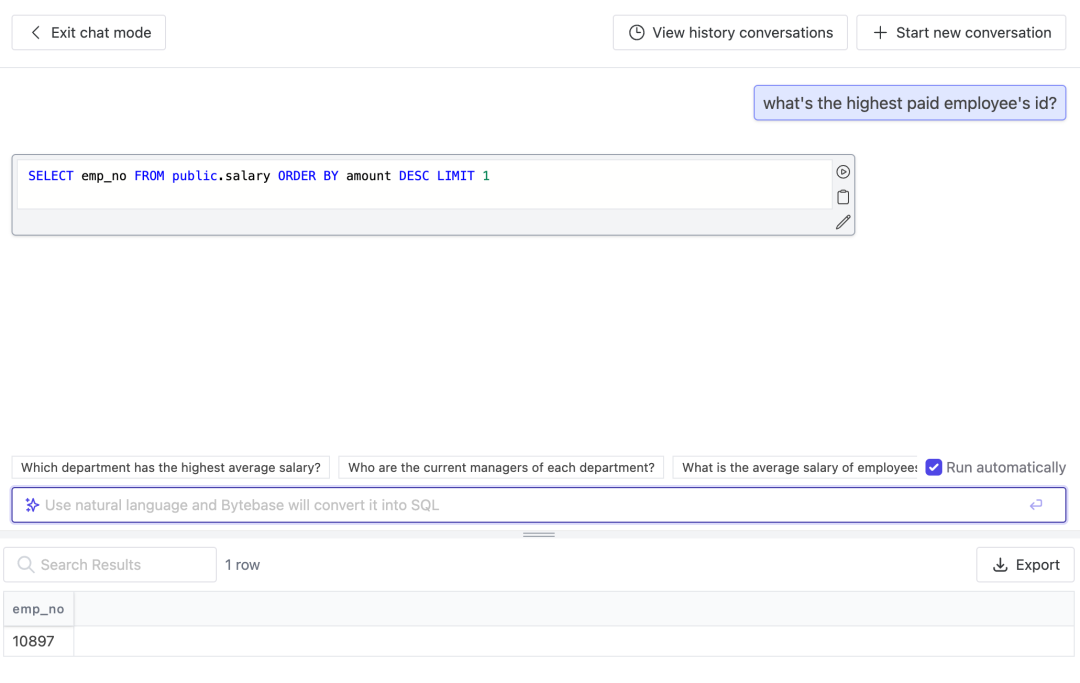Click the highest paid employee message

tap(909, 103)
